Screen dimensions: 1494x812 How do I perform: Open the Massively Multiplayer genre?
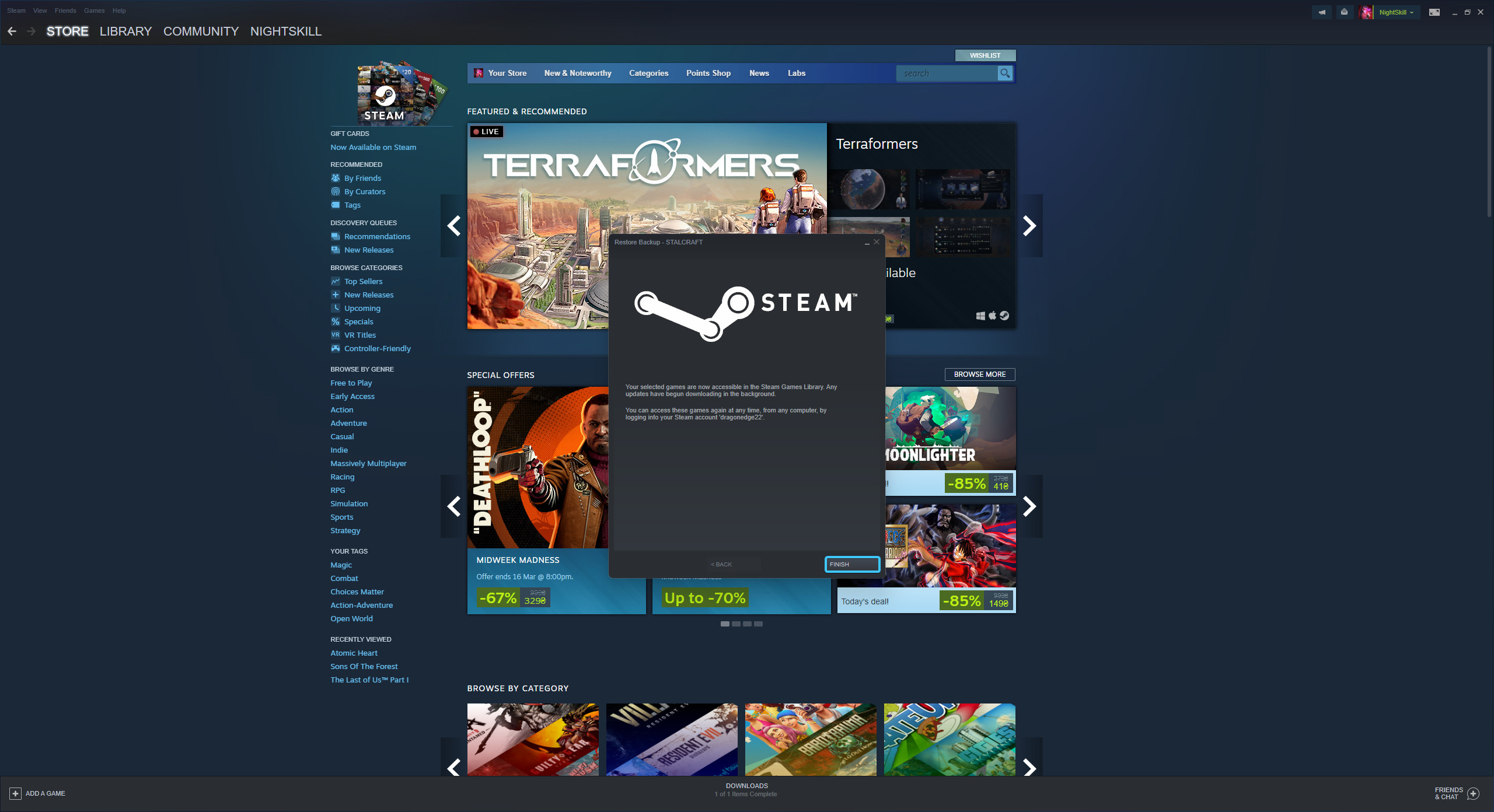tap(368, 463)
